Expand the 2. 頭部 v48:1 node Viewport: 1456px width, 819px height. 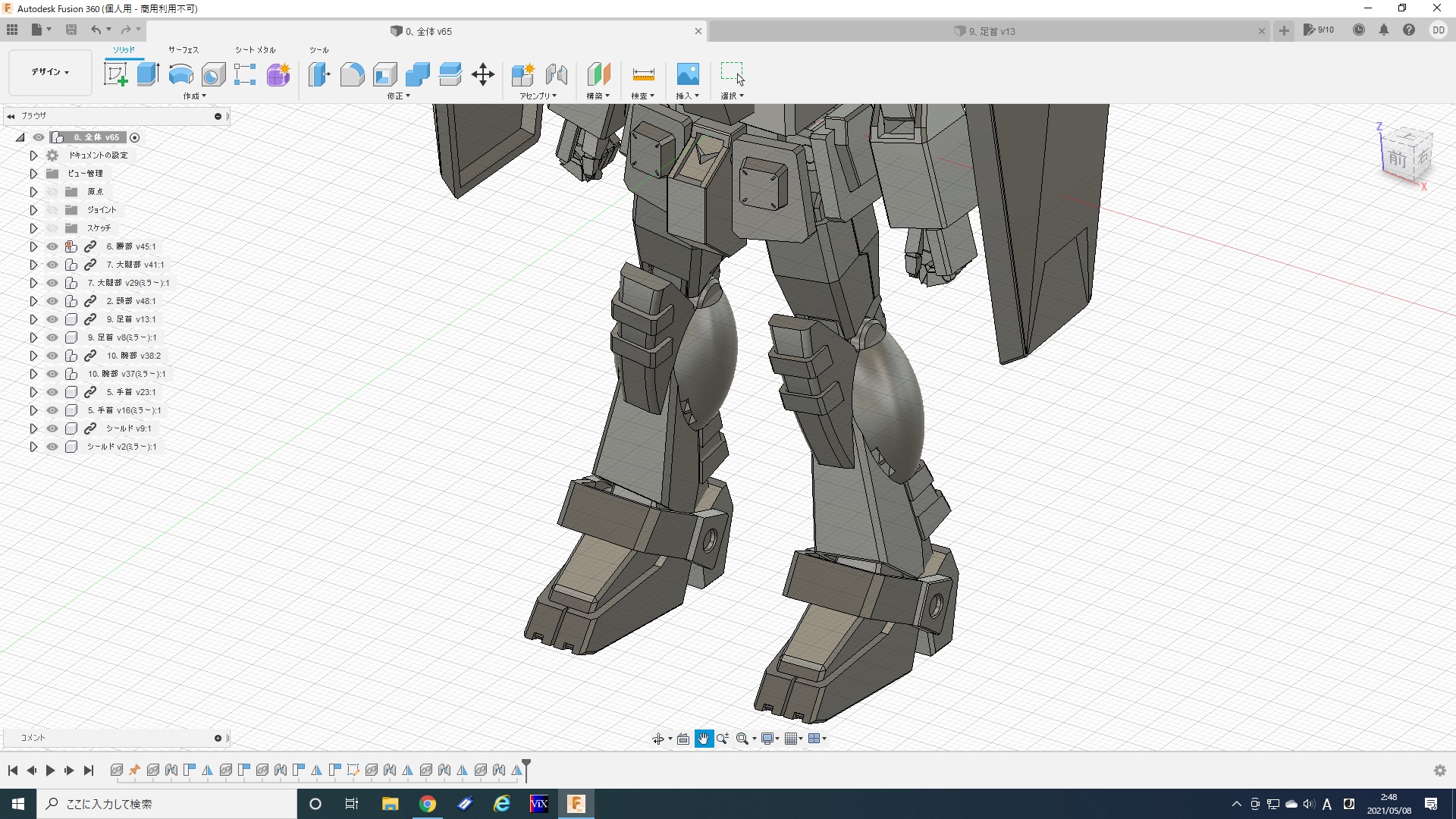tap(33, 301)
